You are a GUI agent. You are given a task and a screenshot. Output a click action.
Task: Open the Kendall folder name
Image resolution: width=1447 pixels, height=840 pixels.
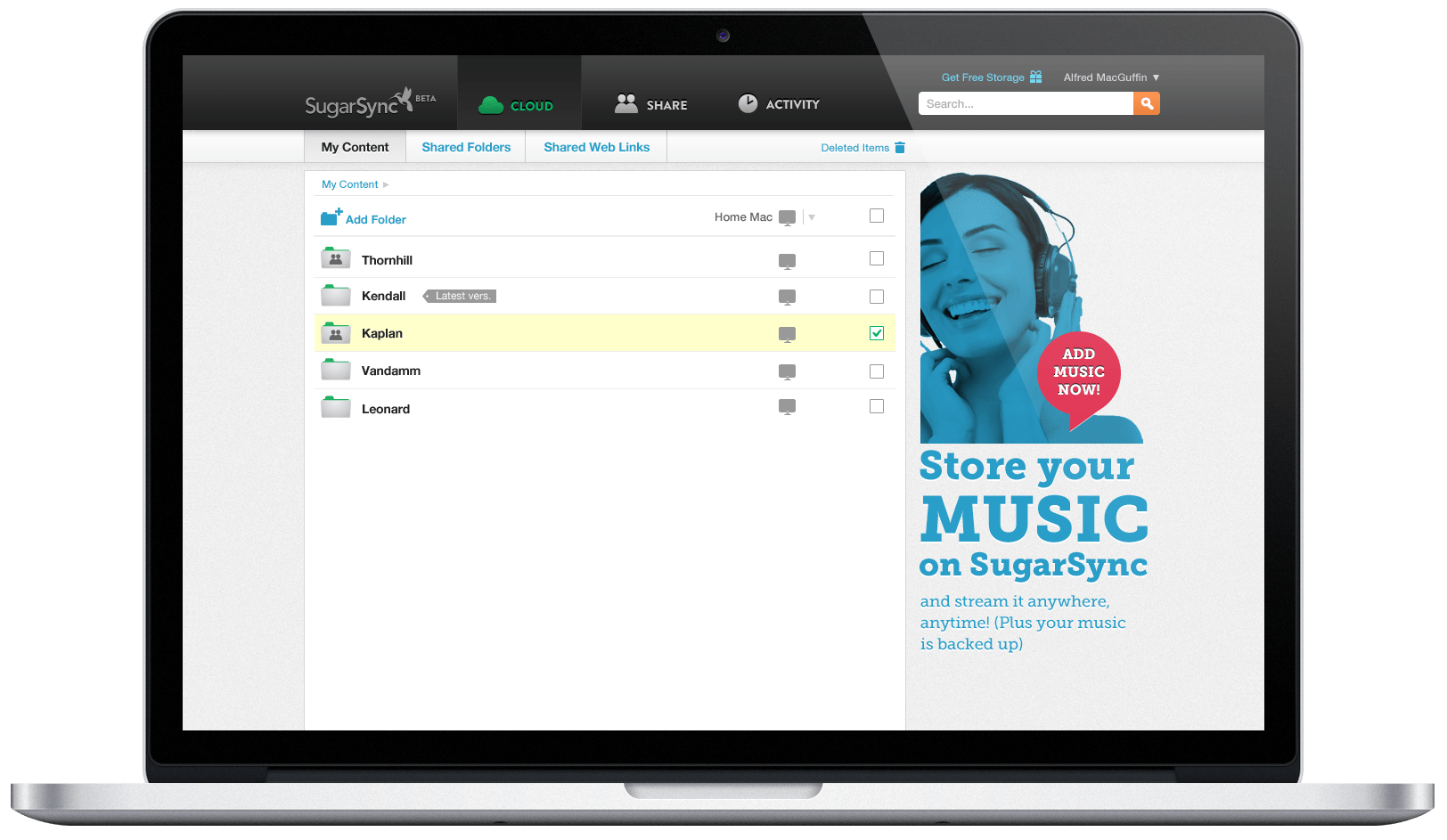point(383,296)
